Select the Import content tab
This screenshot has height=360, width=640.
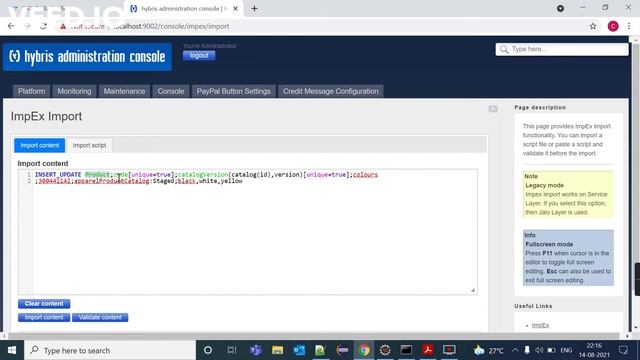point(40,145)
